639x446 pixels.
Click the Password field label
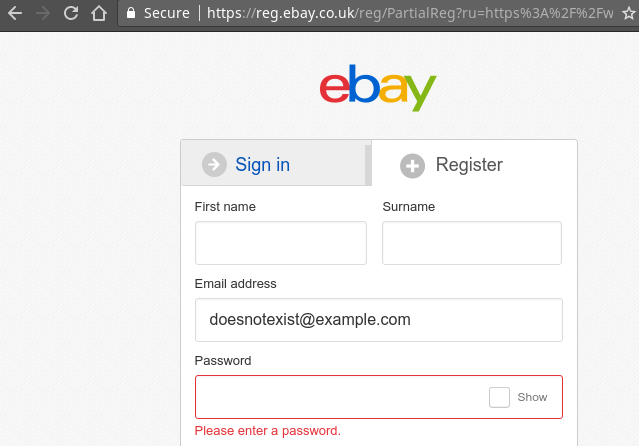223,361
